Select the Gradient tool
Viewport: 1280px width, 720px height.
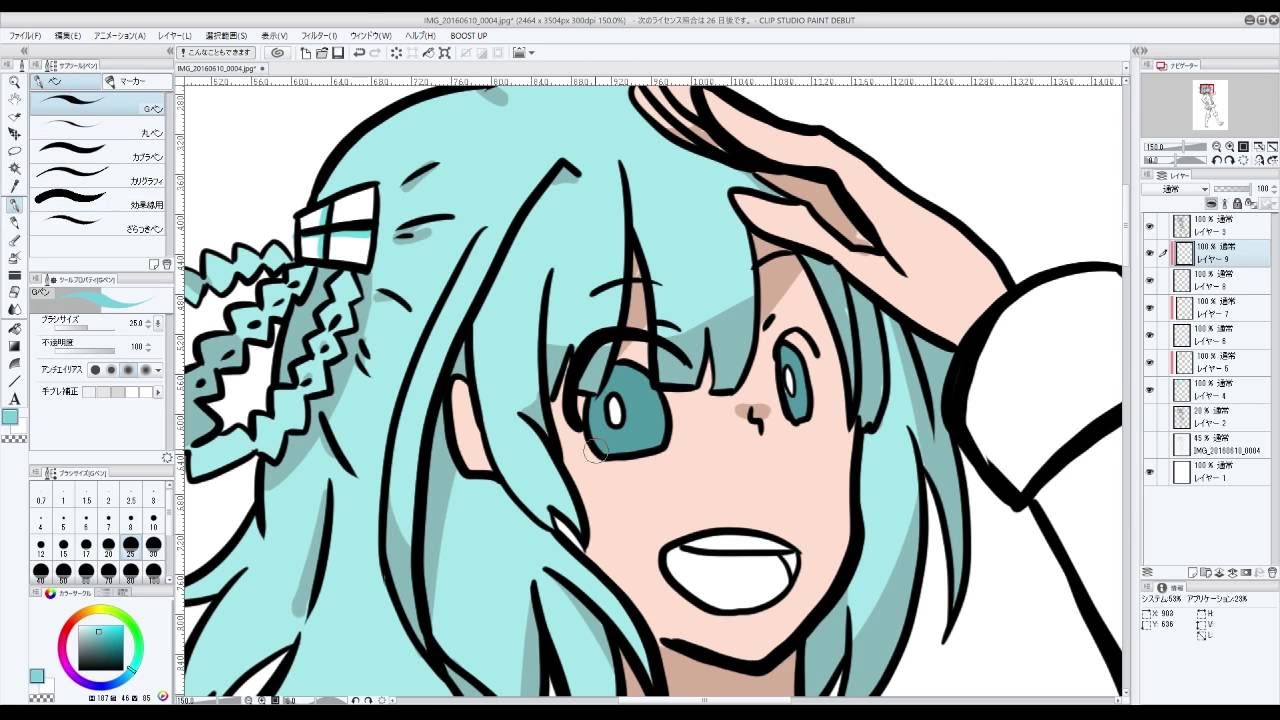[14, 346]
